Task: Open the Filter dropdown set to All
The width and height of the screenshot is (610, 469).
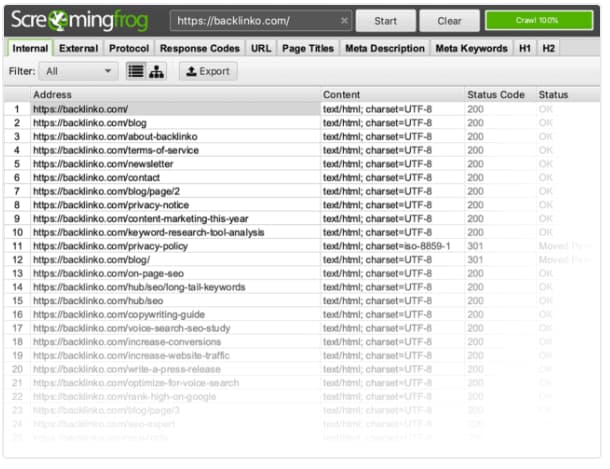Action: [x=79, y=71]
